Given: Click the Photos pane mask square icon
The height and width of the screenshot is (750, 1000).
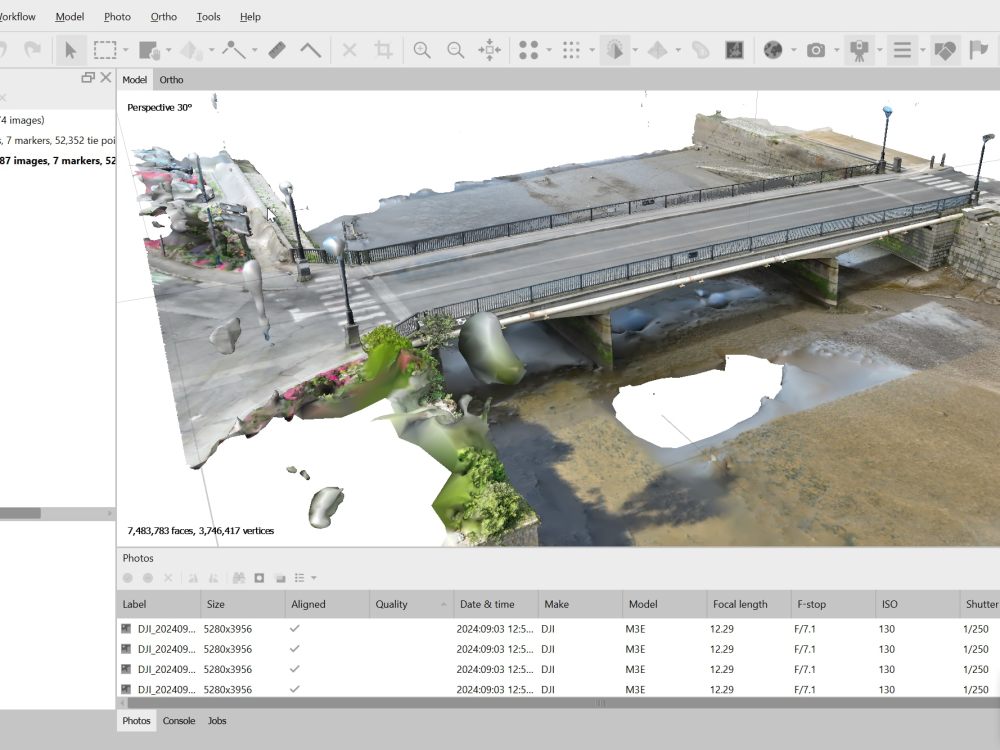Looking at the screenshot, I should 259,578.
